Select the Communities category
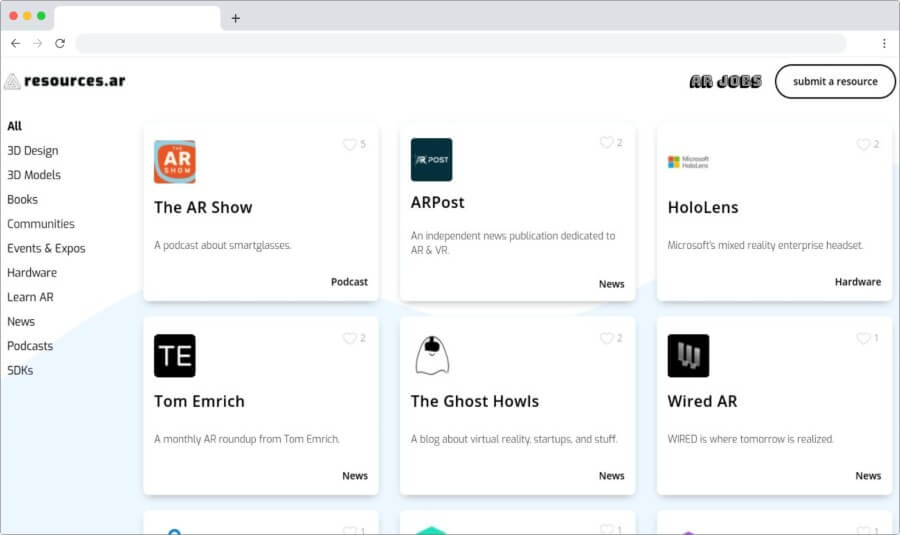The image size is (900, 535). 41,224
